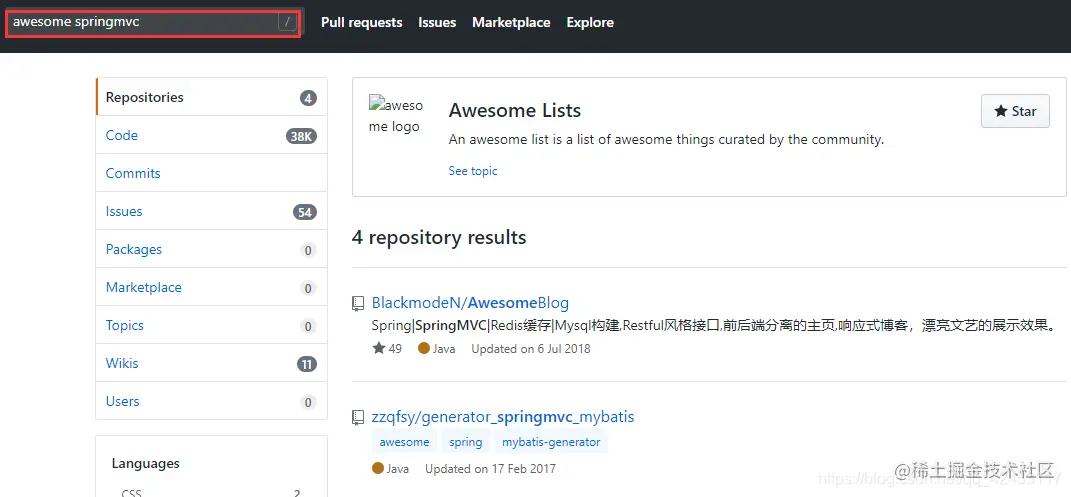Go to Explore in the header
Viewport: 1071px width, 497px height.
coord(590,23)
